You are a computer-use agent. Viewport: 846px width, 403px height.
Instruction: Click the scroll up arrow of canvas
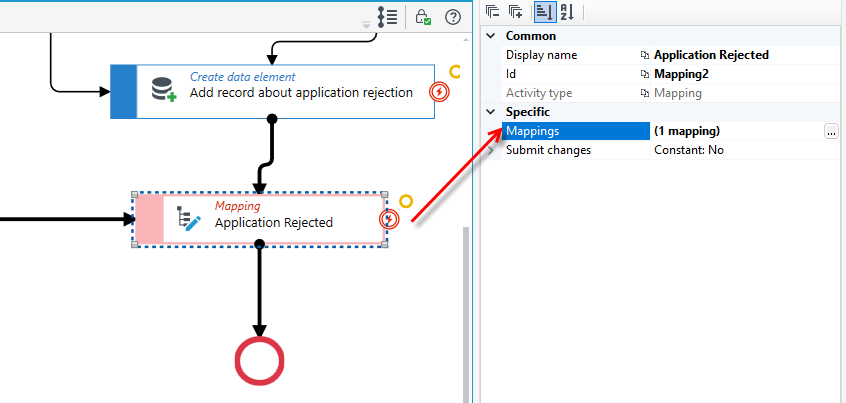[x=466, y=39]
